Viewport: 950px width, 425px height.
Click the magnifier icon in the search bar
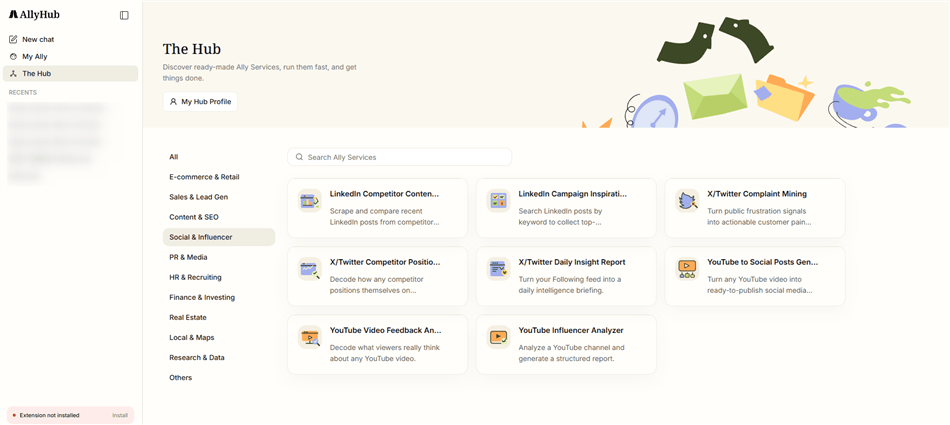299,157
